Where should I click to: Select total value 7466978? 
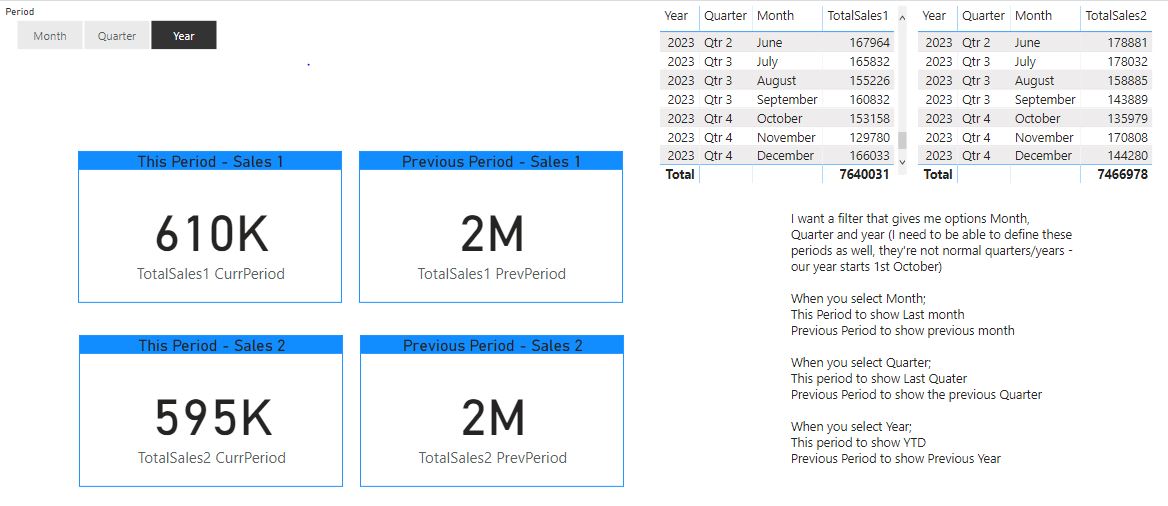click(x=1123, y=174)
